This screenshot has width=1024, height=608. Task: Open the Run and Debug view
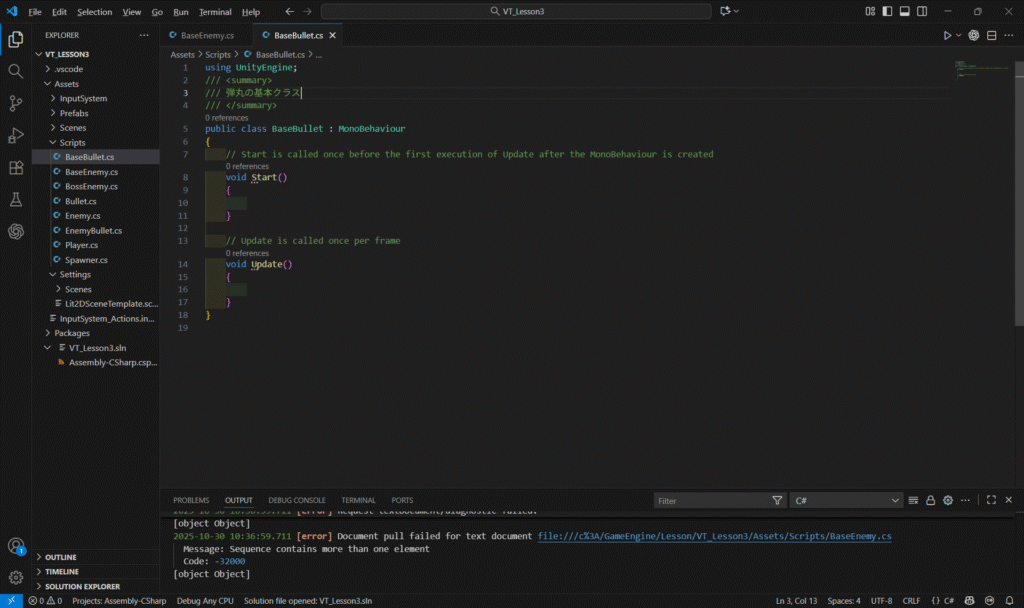coord(16,135)
